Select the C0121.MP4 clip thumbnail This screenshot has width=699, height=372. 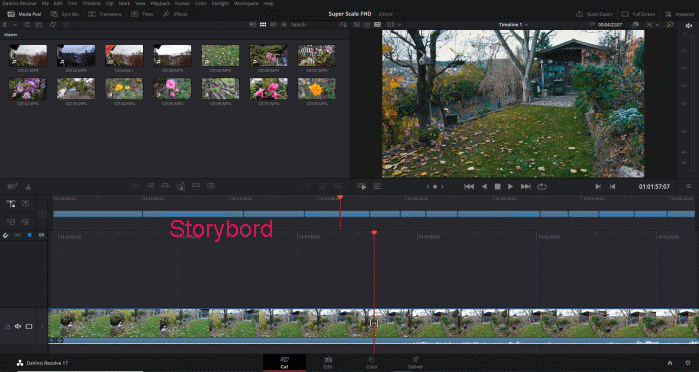pos(28,56)
